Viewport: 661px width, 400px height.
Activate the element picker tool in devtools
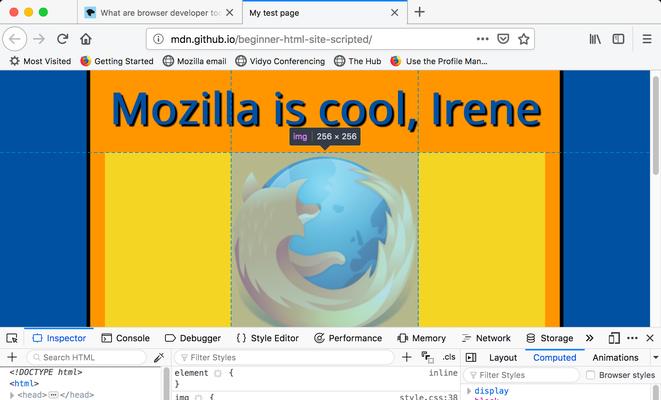tap(12, 338)
